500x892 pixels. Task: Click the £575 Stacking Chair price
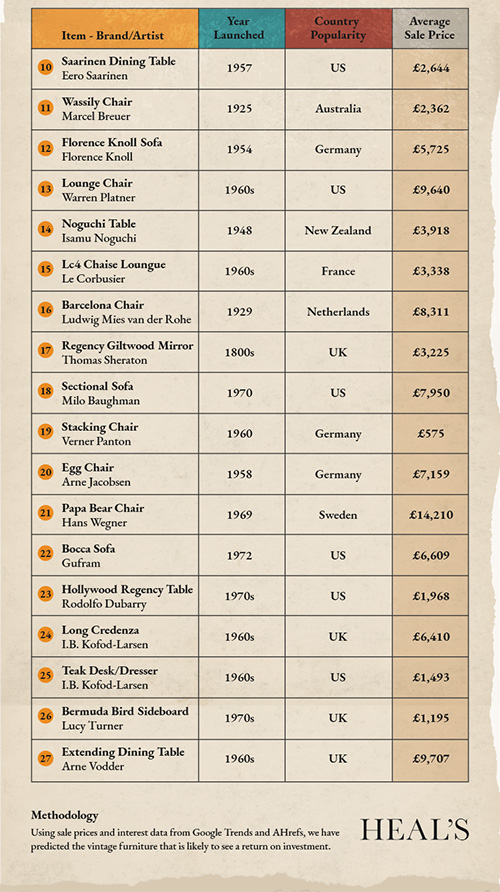pos(431,433)
